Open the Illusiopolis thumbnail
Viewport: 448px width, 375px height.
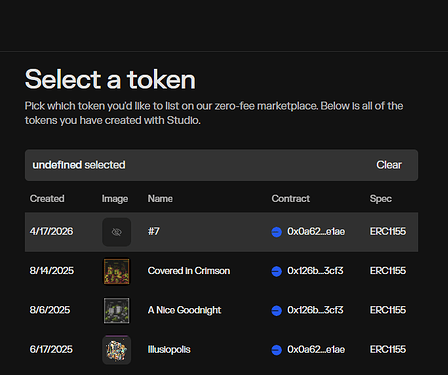116,350
